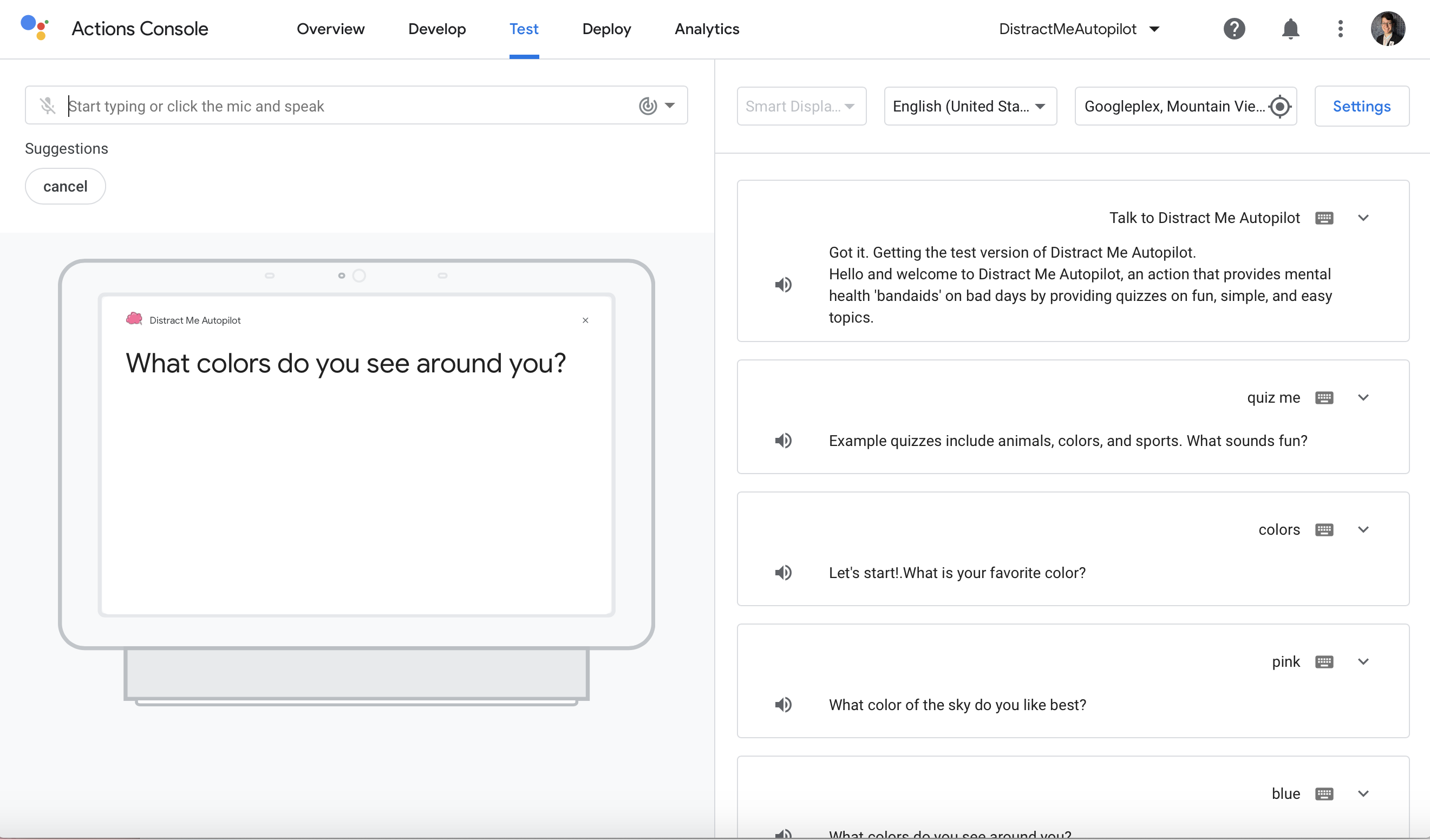1430x840 pixels.
Task: Switch to the Analytics tab
Action: coord(707,29)
